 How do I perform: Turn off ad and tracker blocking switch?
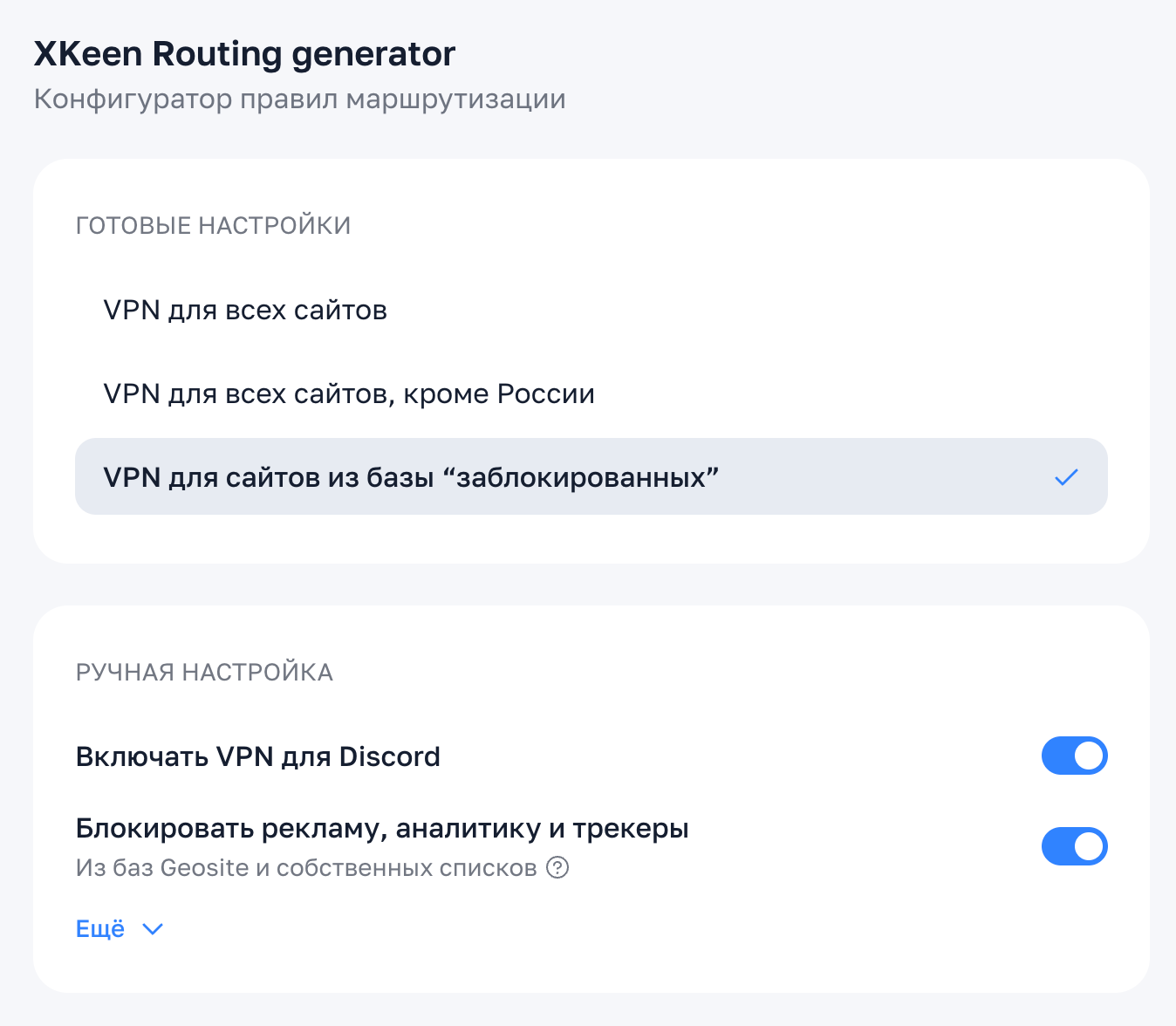click(x=1074, y=846)
